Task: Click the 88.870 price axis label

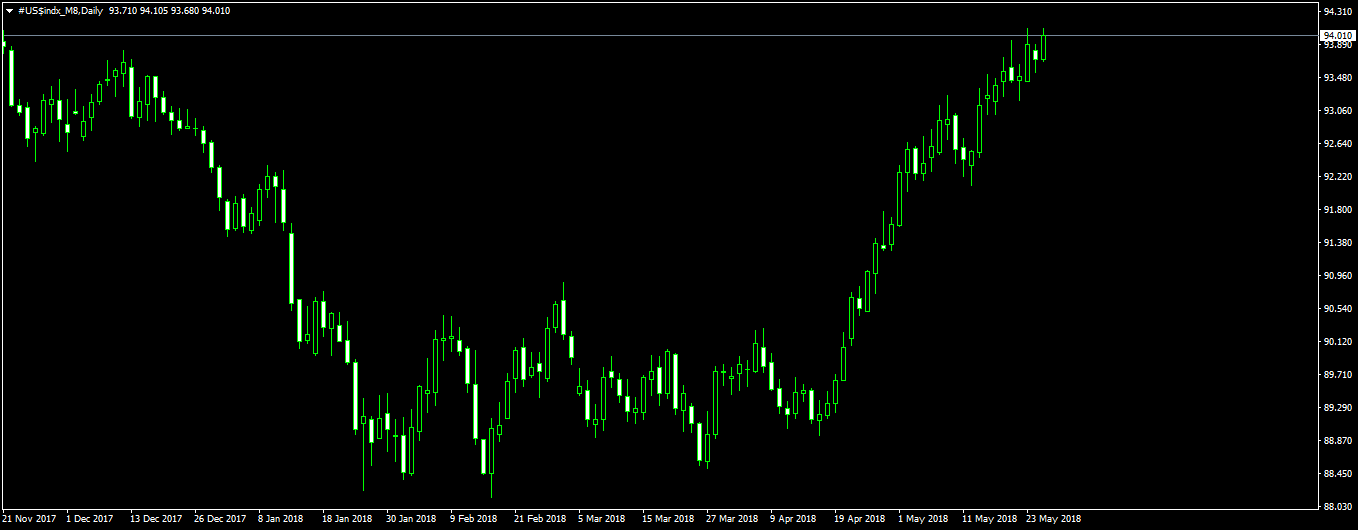Action: (x=1336, y=441)
